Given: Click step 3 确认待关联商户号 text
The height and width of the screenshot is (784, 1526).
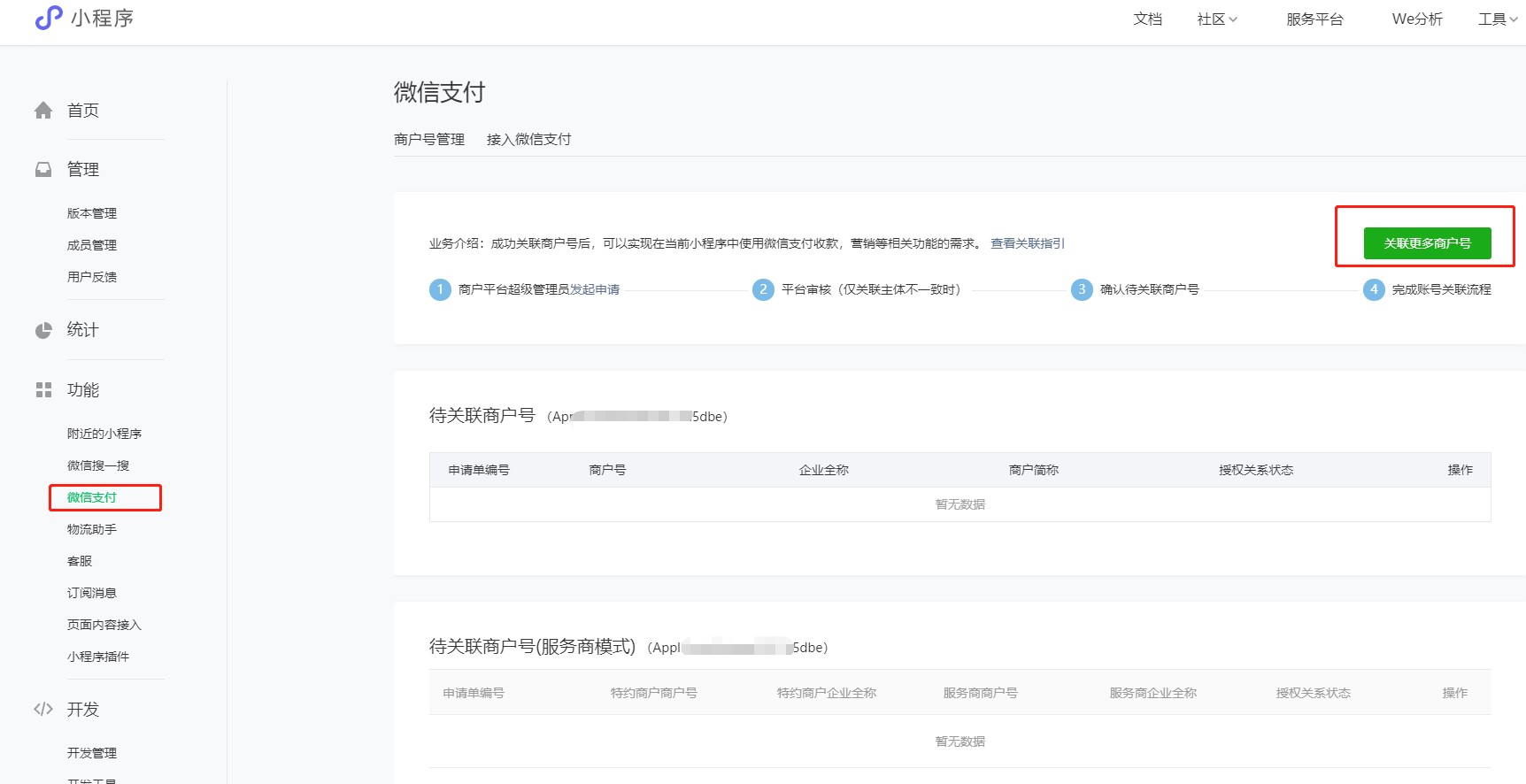Looking at the screenshot, I should [1150, 289].
